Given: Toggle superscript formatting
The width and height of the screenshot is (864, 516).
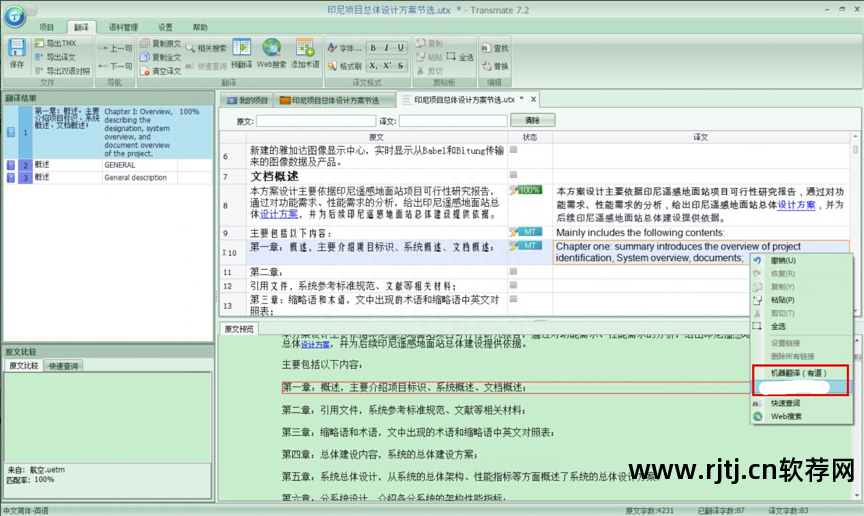Looking at the screenshot, I should 387,66.
